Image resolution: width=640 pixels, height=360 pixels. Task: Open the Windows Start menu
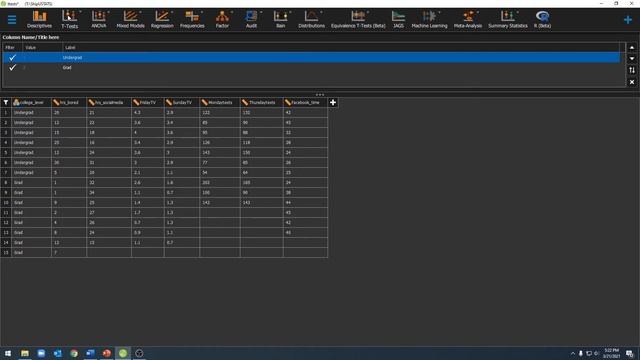pos(8,353)
